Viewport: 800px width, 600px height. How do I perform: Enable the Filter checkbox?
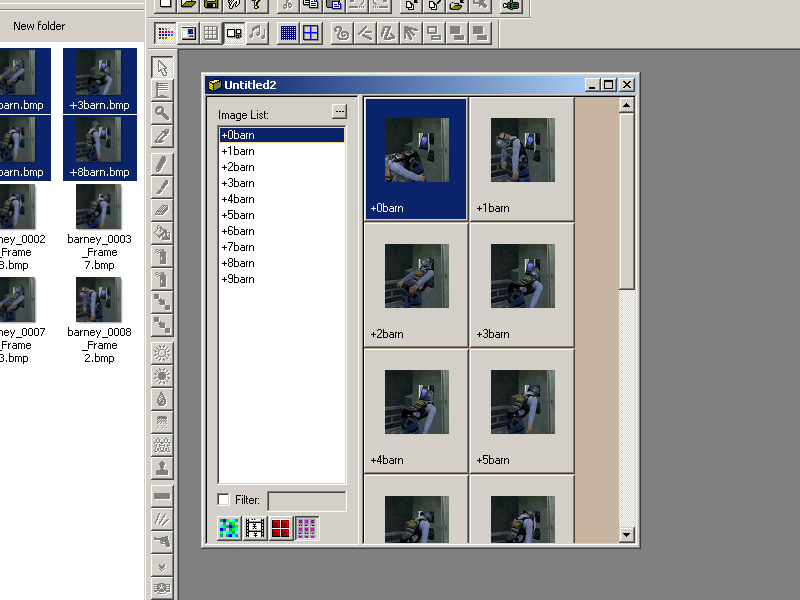[x=223, y=499]
